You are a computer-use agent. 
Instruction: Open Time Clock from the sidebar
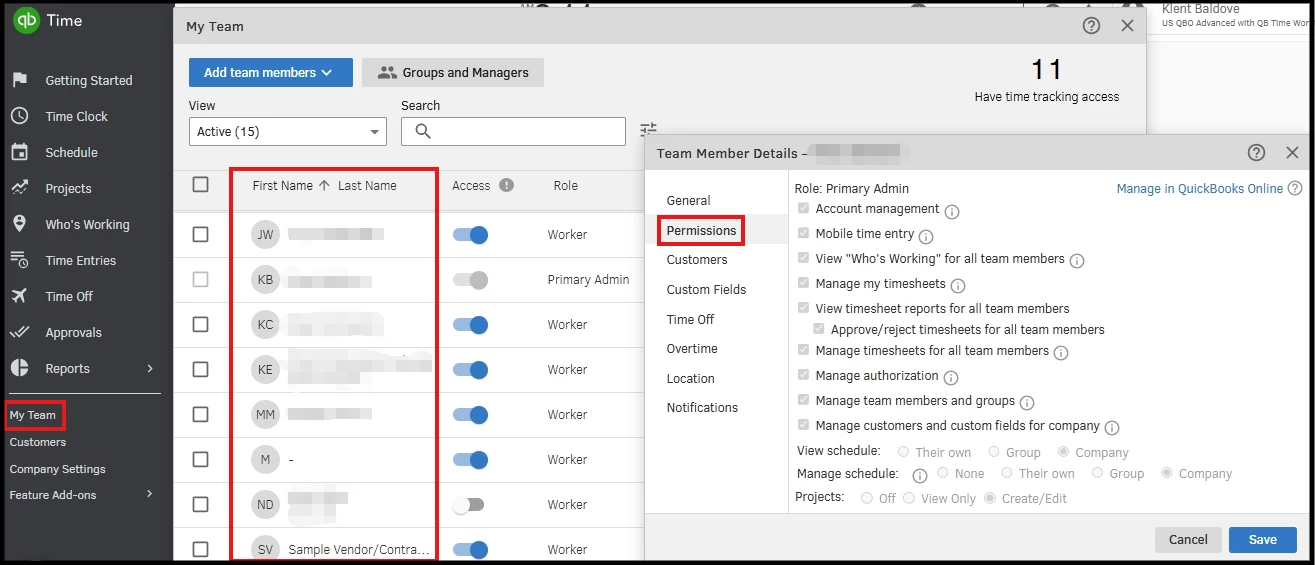click(76, 116)
